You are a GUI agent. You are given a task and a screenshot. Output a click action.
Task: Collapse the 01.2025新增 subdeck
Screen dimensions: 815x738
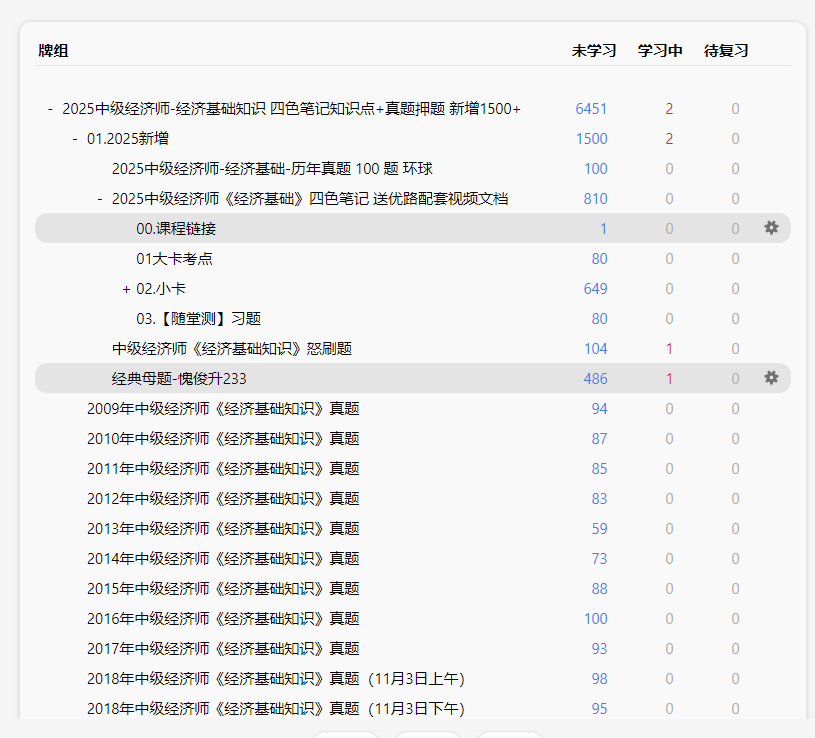[75, 139]
